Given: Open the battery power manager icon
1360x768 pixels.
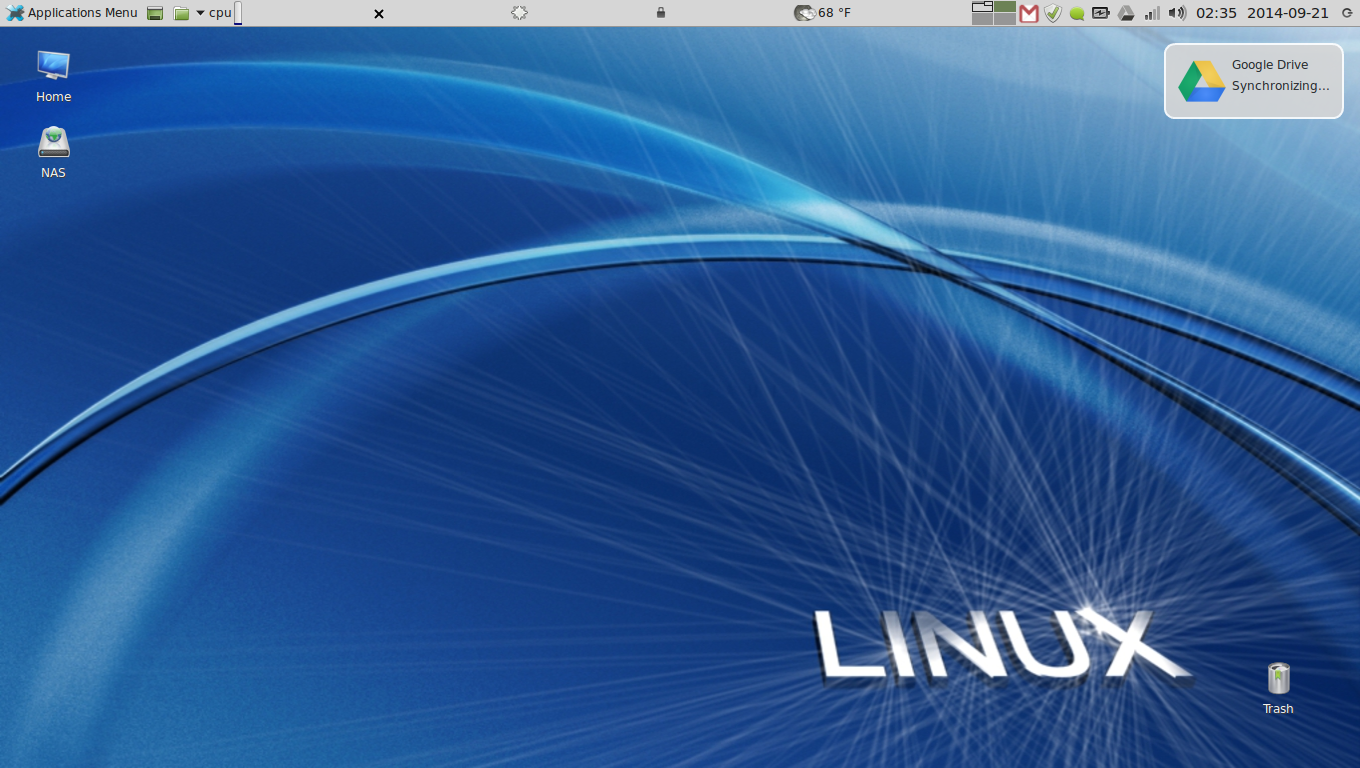Looking at the screenshot, I should pyautogui.click(x=1101, y=13).
